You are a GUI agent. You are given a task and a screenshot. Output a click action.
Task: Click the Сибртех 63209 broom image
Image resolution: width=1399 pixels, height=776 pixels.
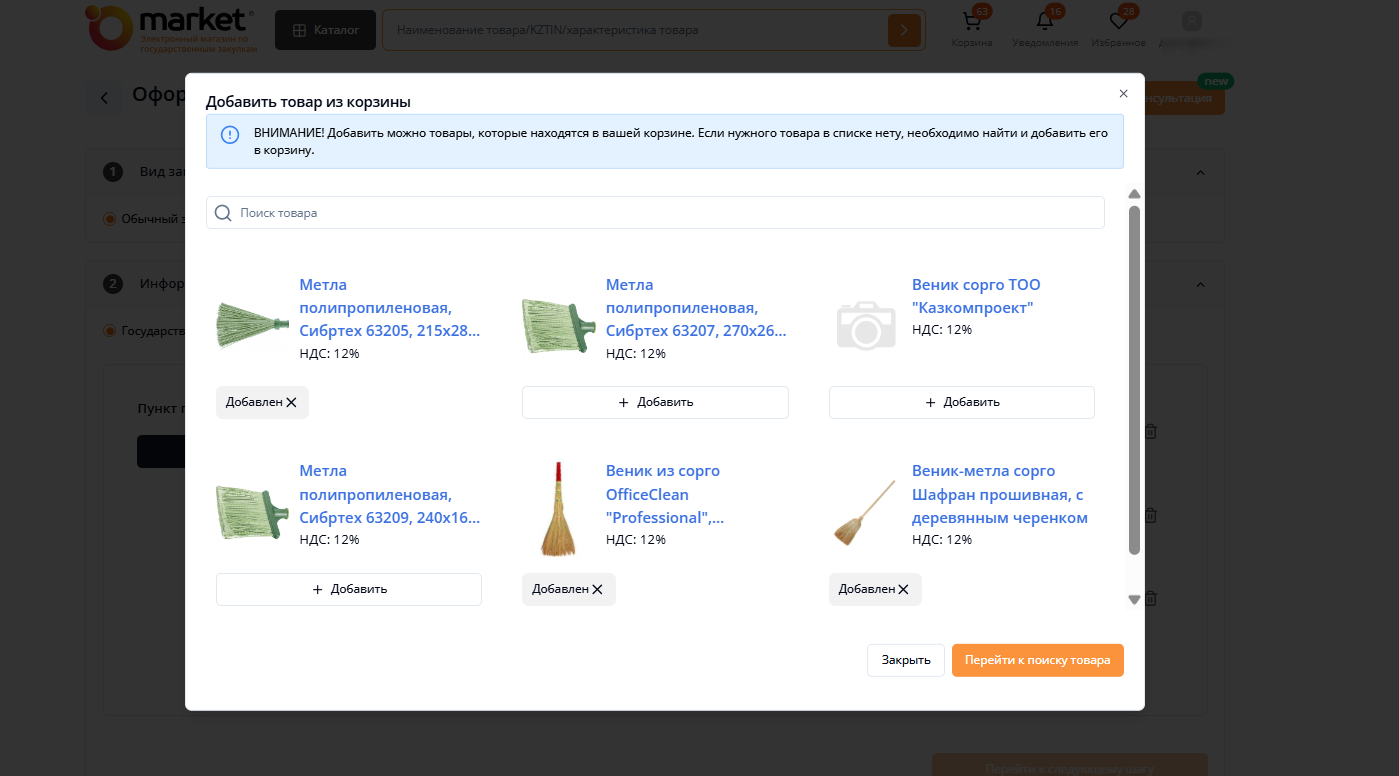click(253, 512)
